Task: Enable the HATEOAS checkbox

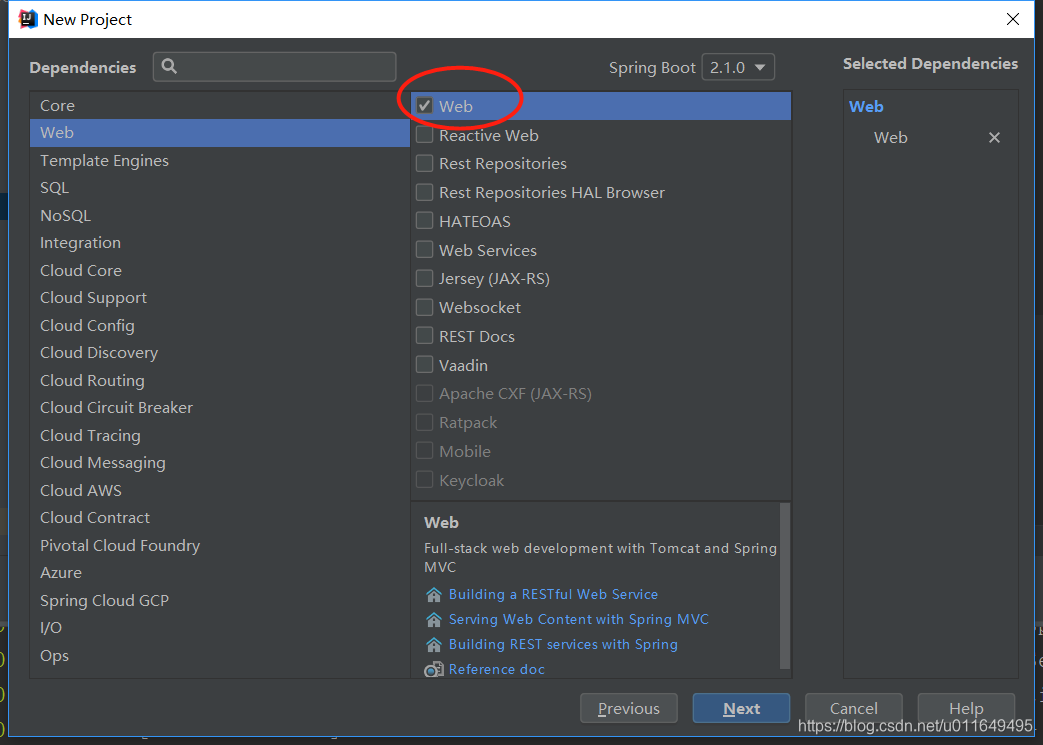Action: 424,221
